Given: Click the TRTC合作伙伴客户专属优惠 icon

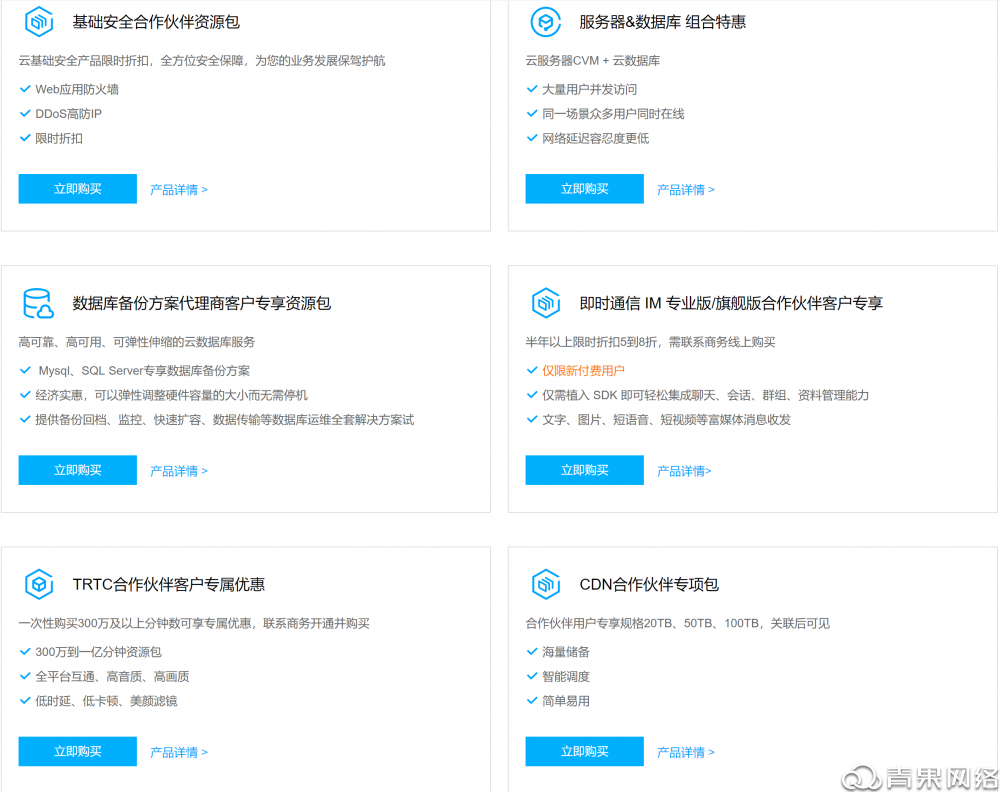Looking at the screenshot, I should [x=40, y=584].
